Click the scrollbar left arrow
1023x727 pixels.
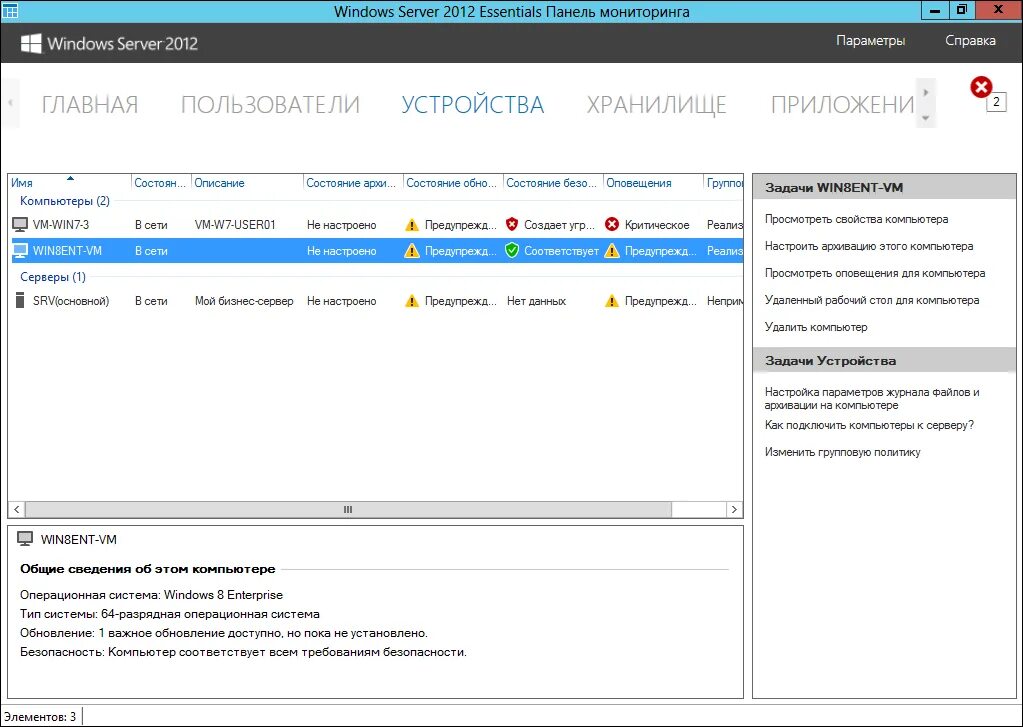16,510
